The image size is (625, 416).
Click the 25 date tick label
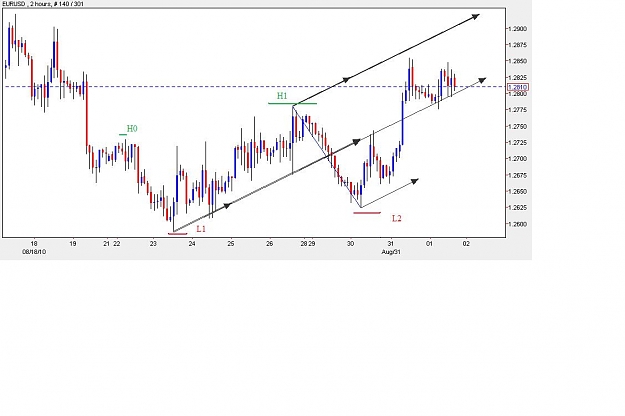point(231,243)
